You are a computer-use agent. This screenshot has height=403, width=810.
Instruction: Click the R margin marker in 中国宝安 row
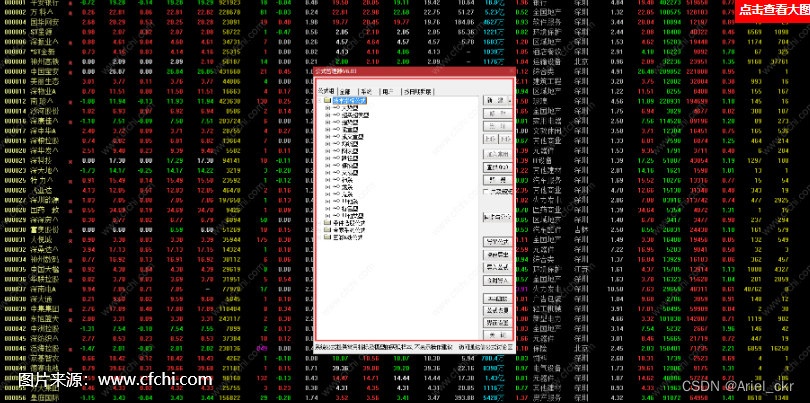[70, 72]
